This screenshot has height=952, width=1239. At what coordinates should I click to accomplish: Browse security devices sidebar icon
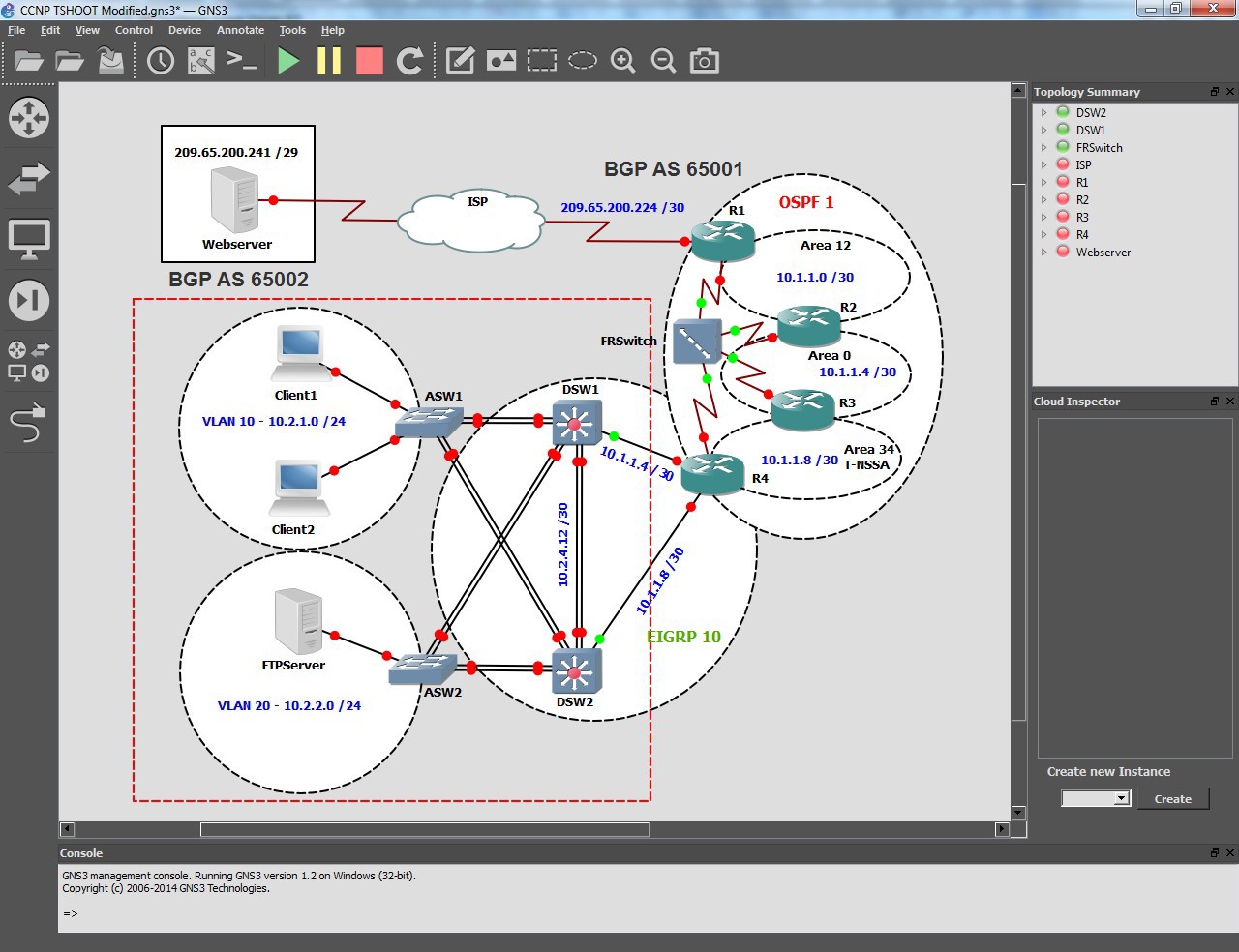(29, 300)
